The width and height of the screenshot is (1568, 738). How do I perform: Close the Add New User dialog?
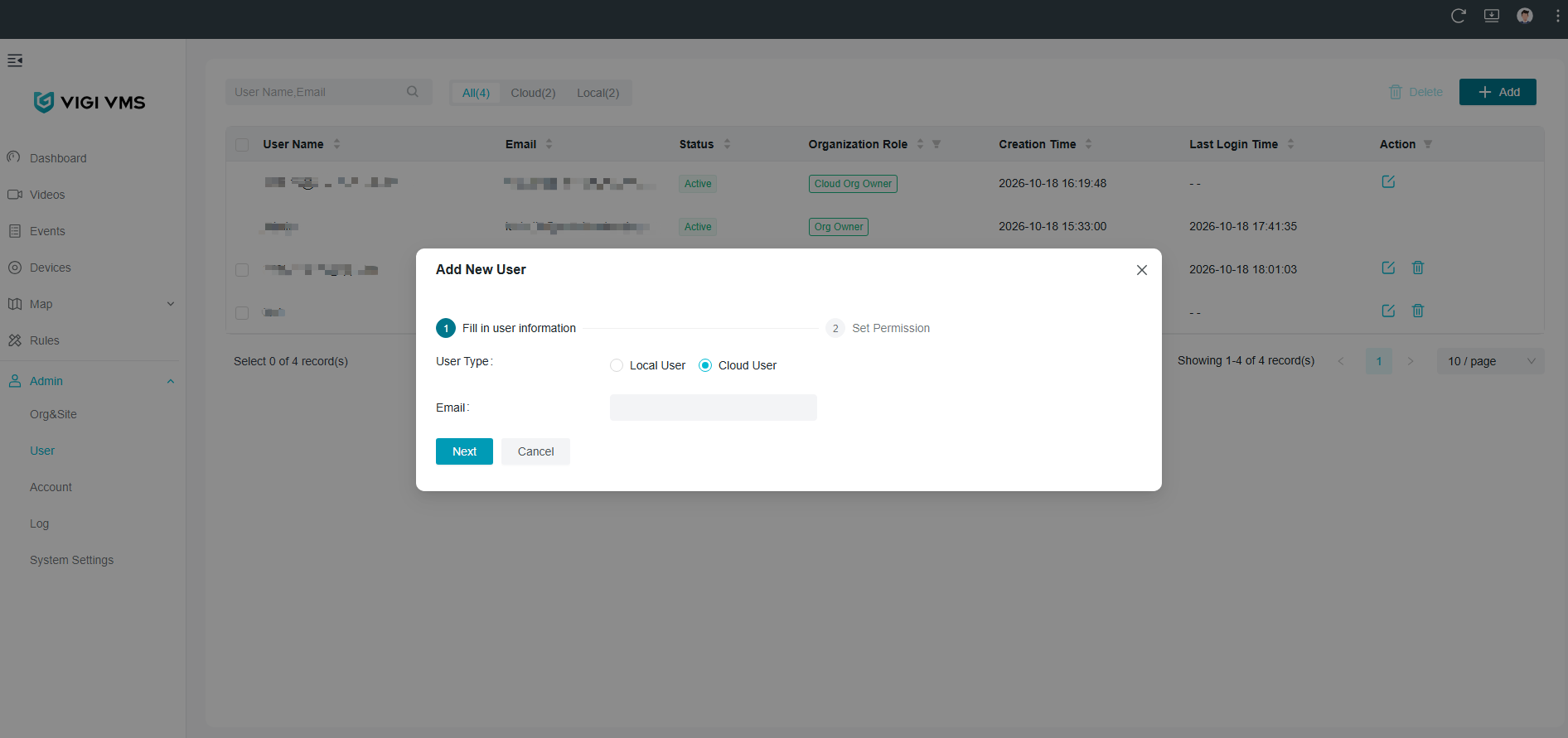[1142, 270]
